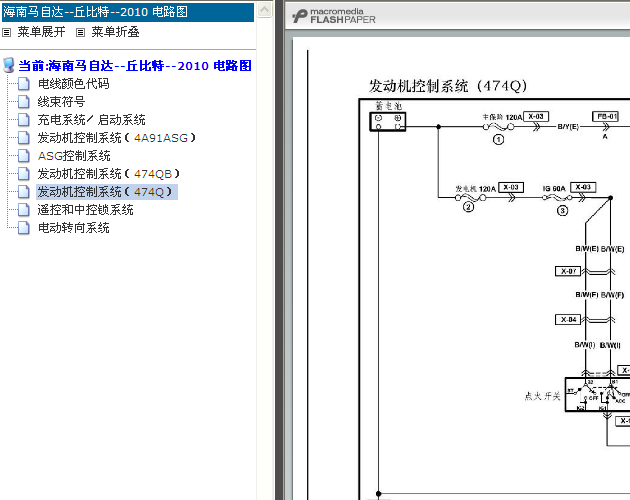
Task: Click the 蓄电池 battery symbol in diagram
Action: (388, 122)
